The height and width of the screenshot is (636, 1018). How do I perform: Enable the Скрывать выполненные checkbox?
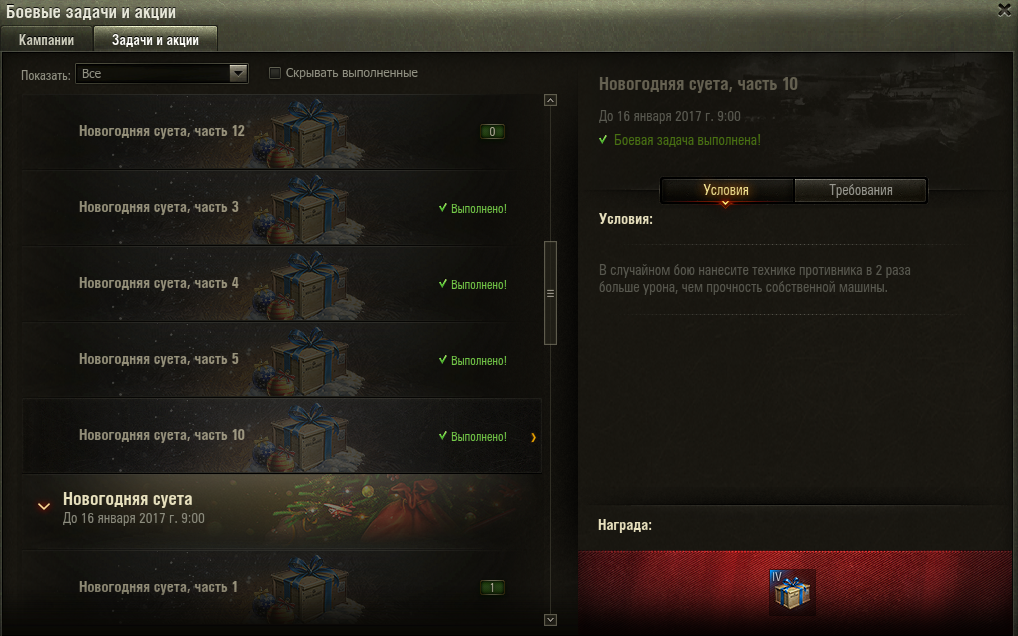click(275, 73)
